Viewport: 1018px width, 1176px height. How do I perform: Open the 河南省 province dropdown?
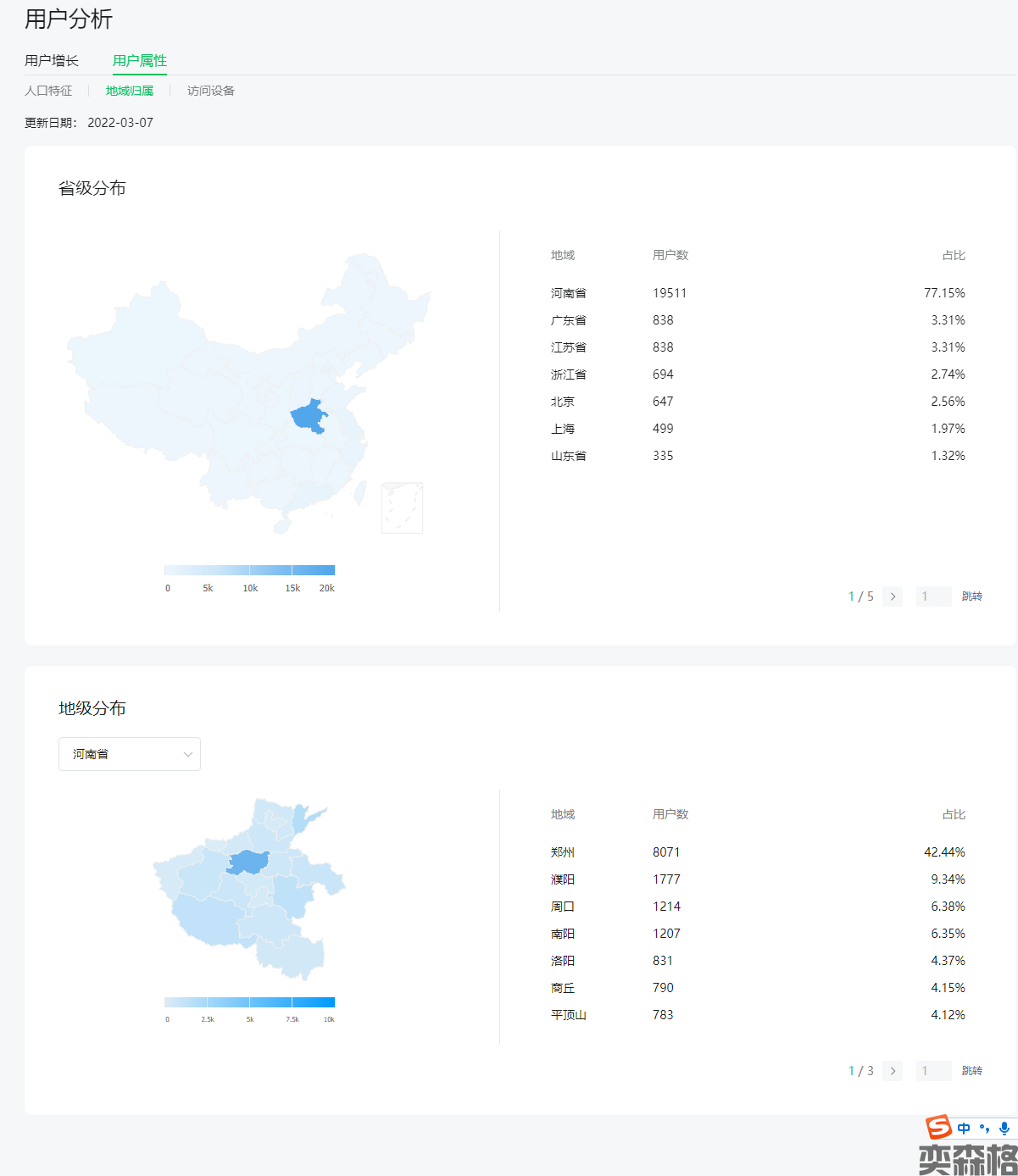tap(130, 754)
